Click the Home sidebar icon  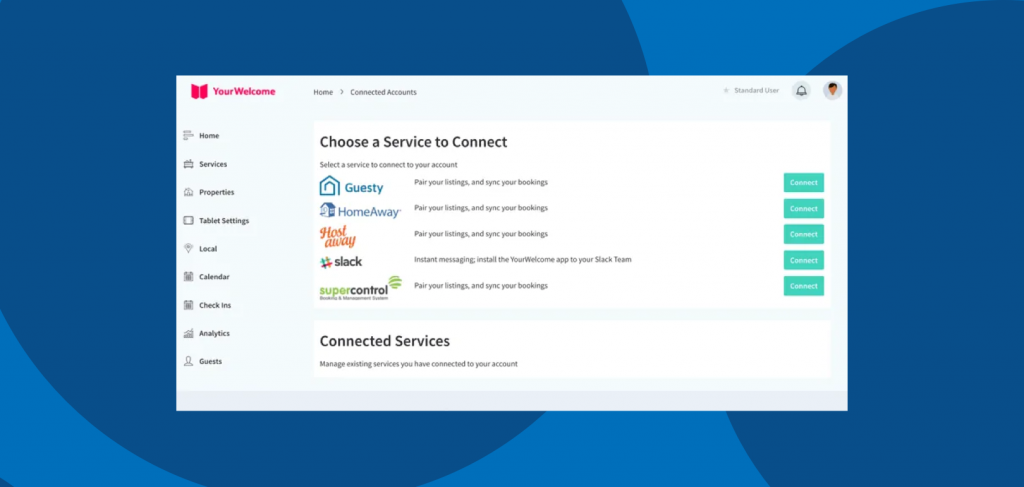tap(188, 135)
